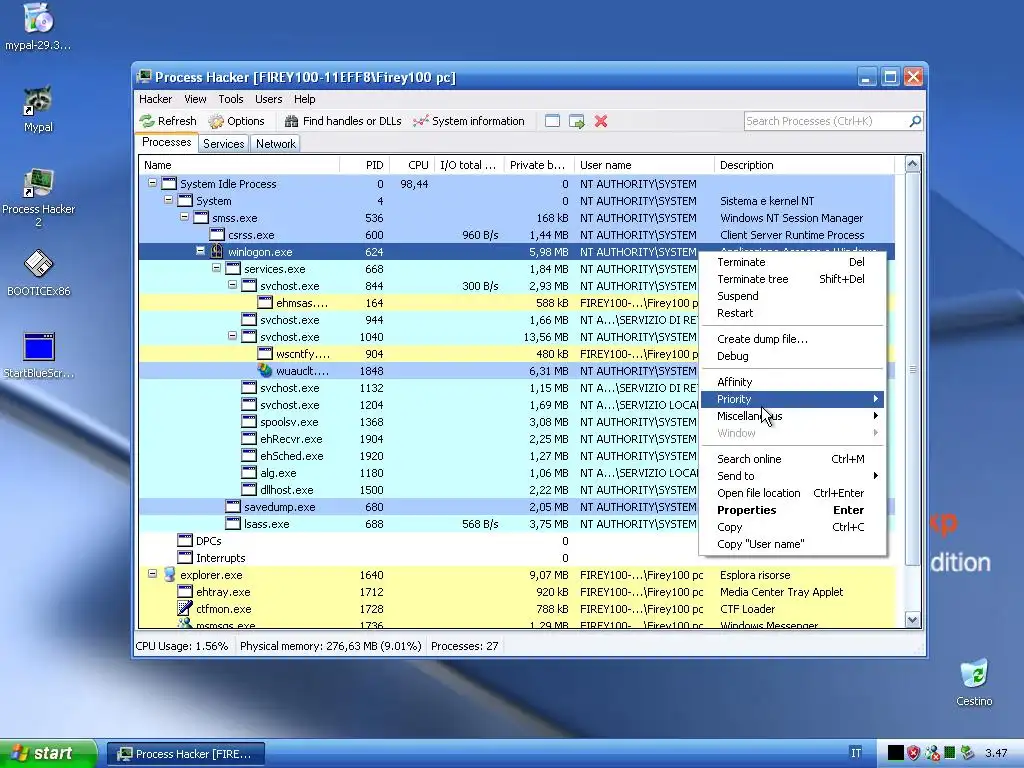This screenshot has height=768, width=1024.
Task: Choose Suspend from the context menu
Action: coord(792,296)
